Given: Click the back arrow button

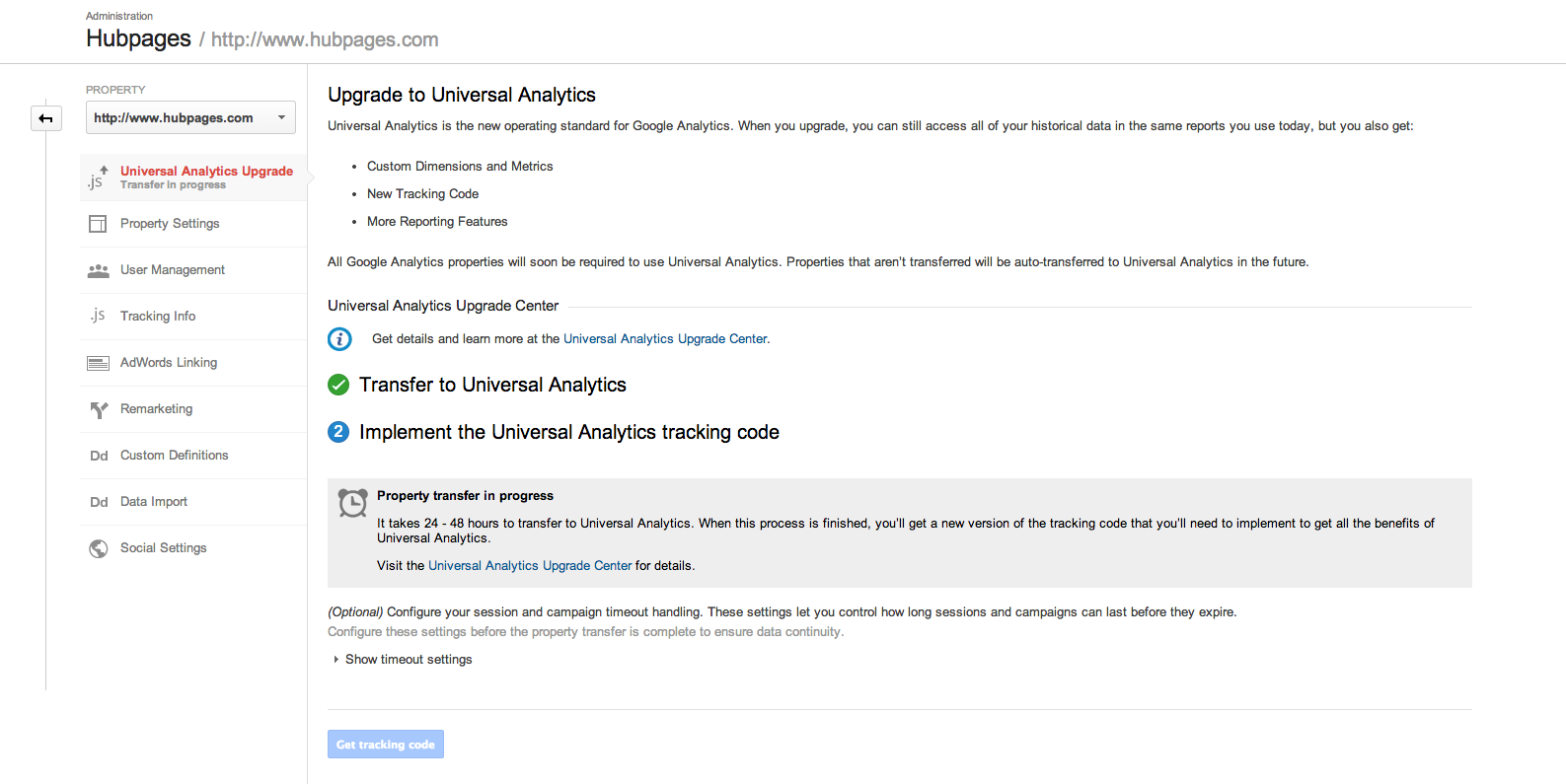Looking at the screenshot, I should pyautogui.click(x=45, y=118).
